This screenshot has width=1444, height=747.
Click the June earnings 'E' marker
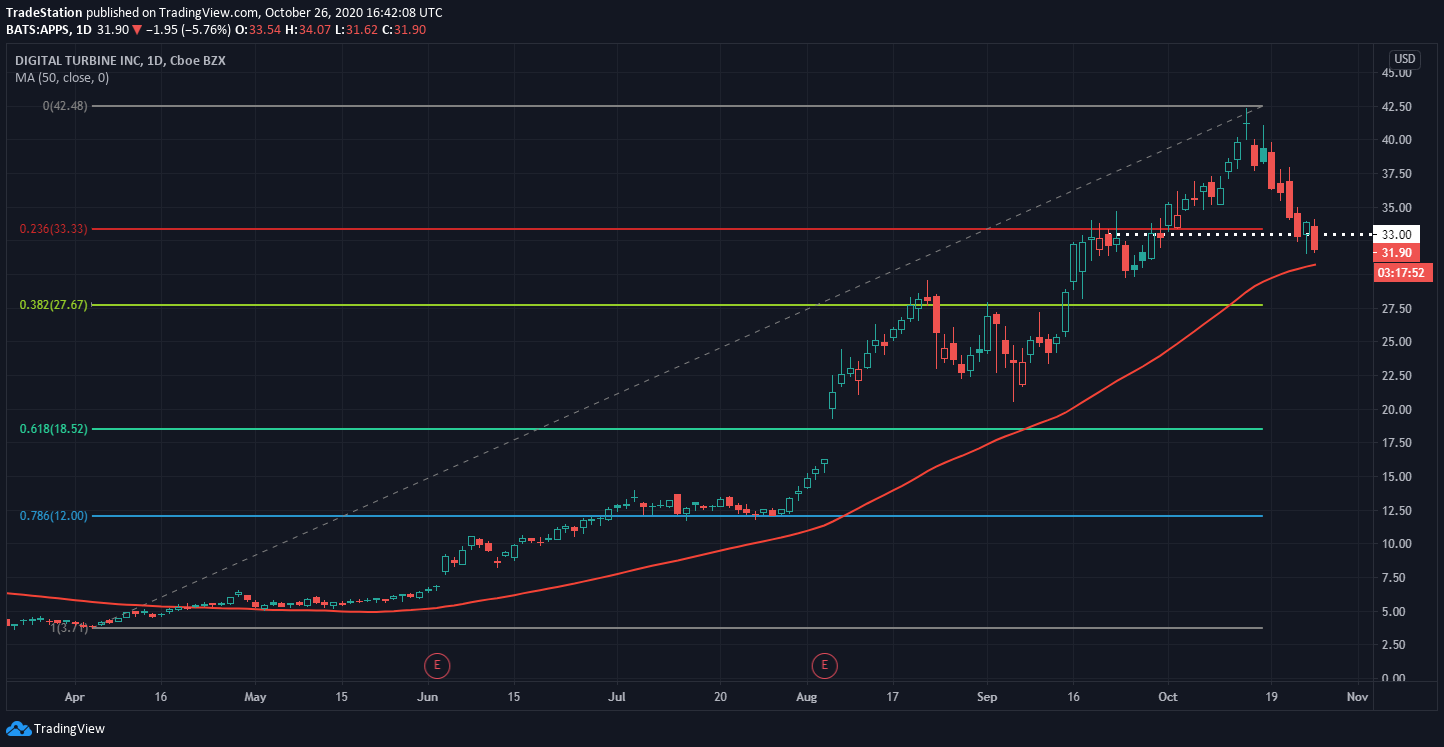[x=436, y=664]
